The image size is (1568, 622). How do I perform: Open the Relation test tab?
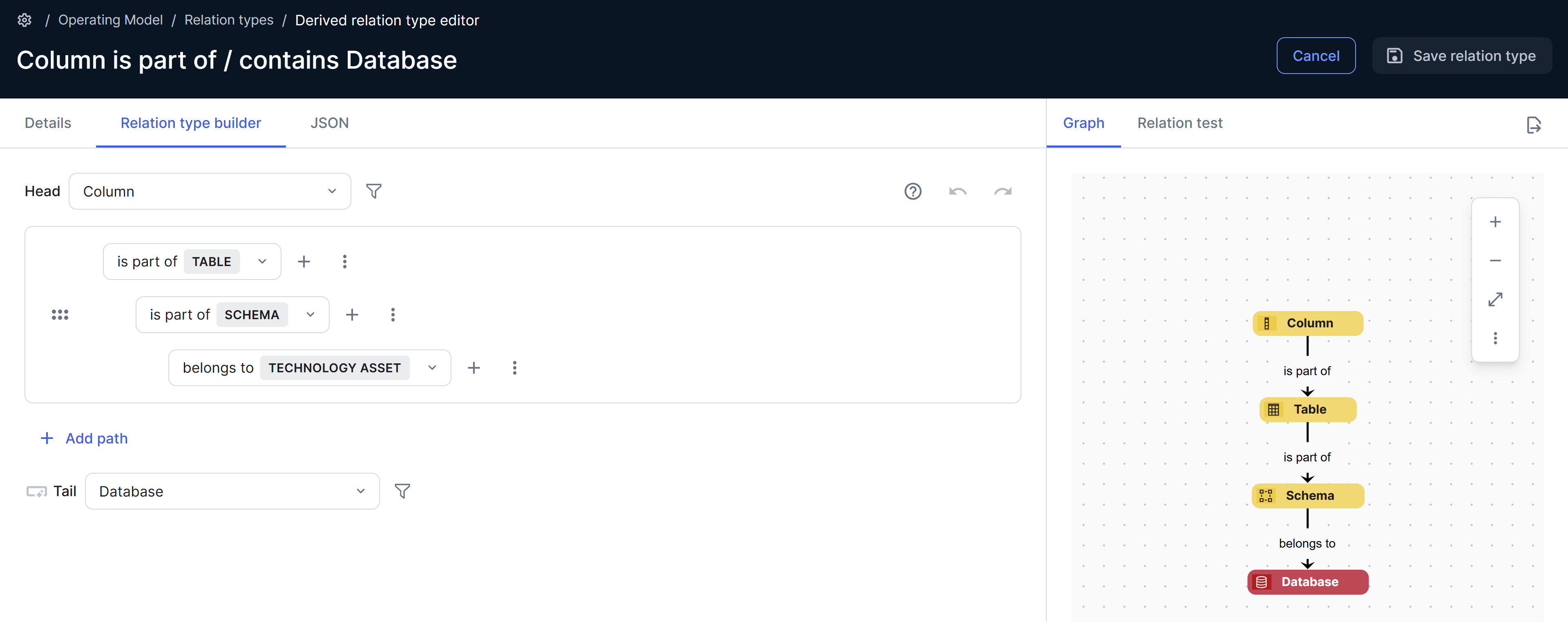(1179, 123)
